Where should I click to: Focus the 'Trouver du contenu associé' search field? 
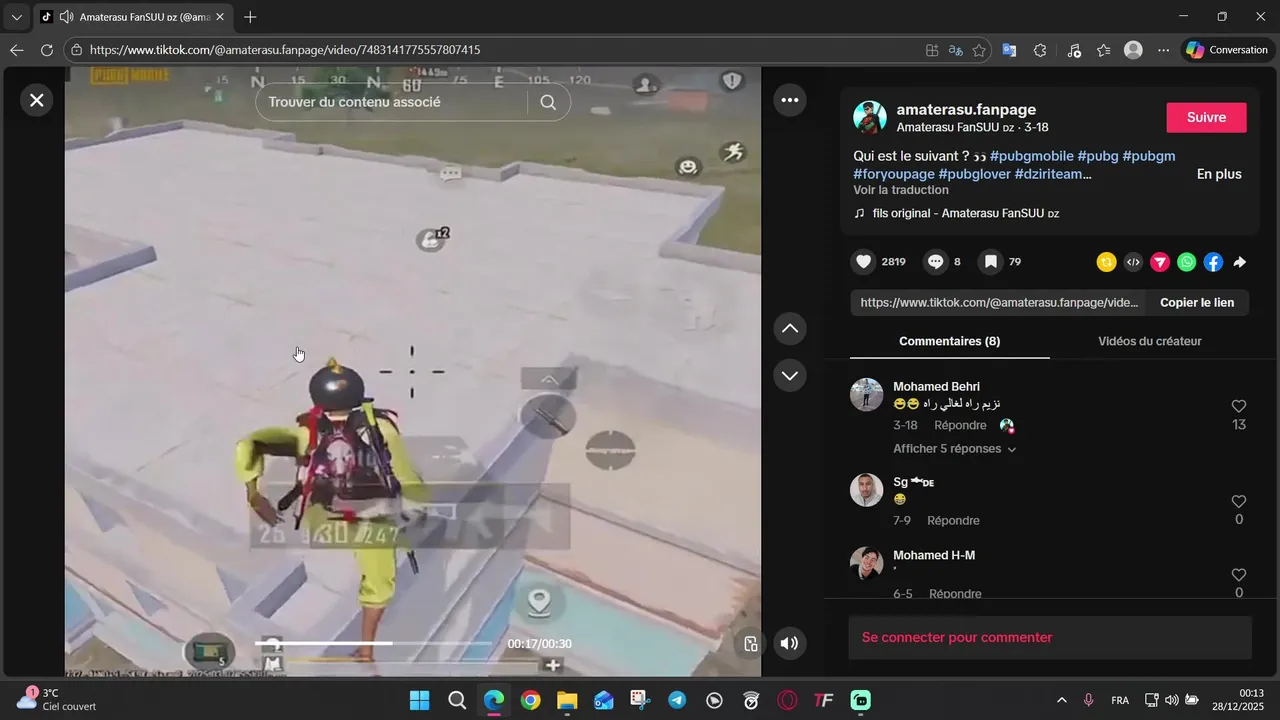point(394,102)
